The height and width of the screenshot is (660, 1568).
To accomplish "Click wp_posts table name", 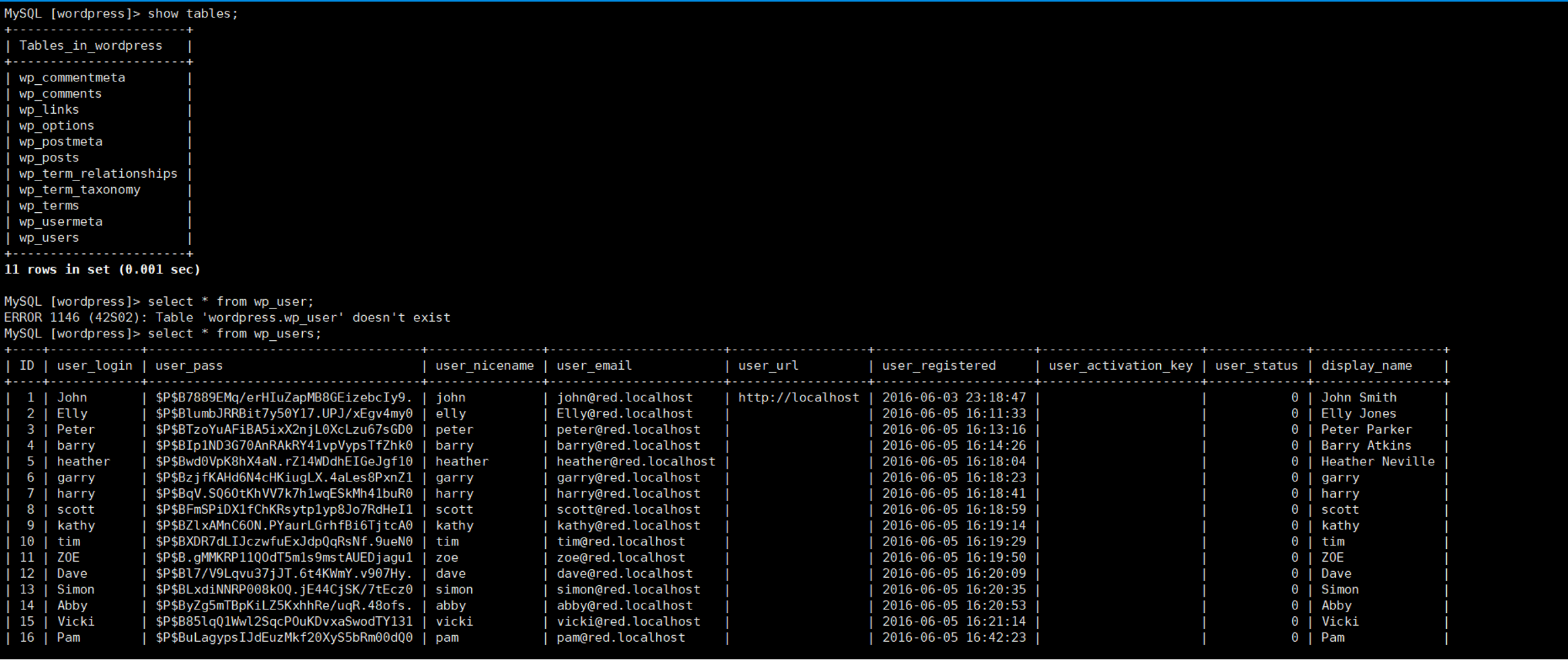I will click(49, 158).
